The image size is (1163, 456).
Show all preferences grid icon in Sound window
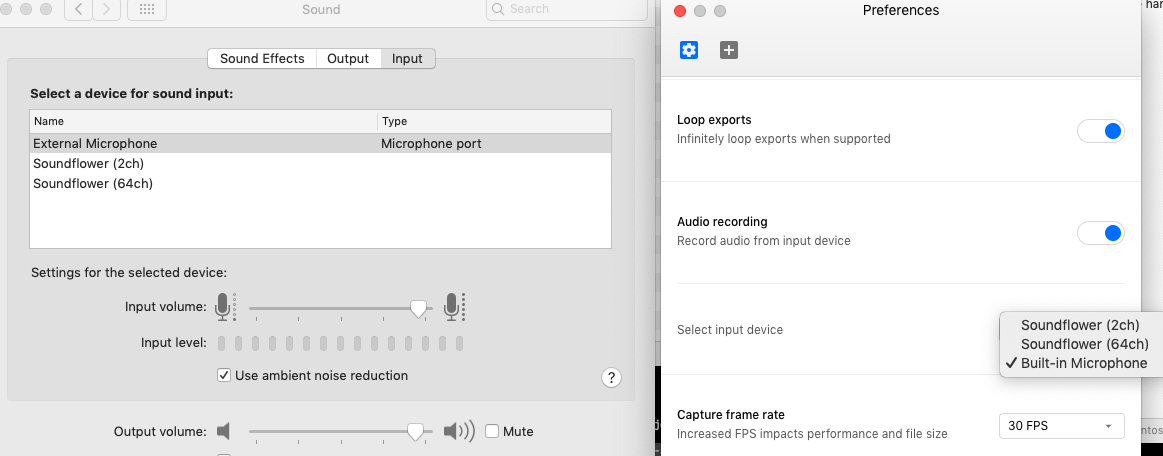point(147,10)
